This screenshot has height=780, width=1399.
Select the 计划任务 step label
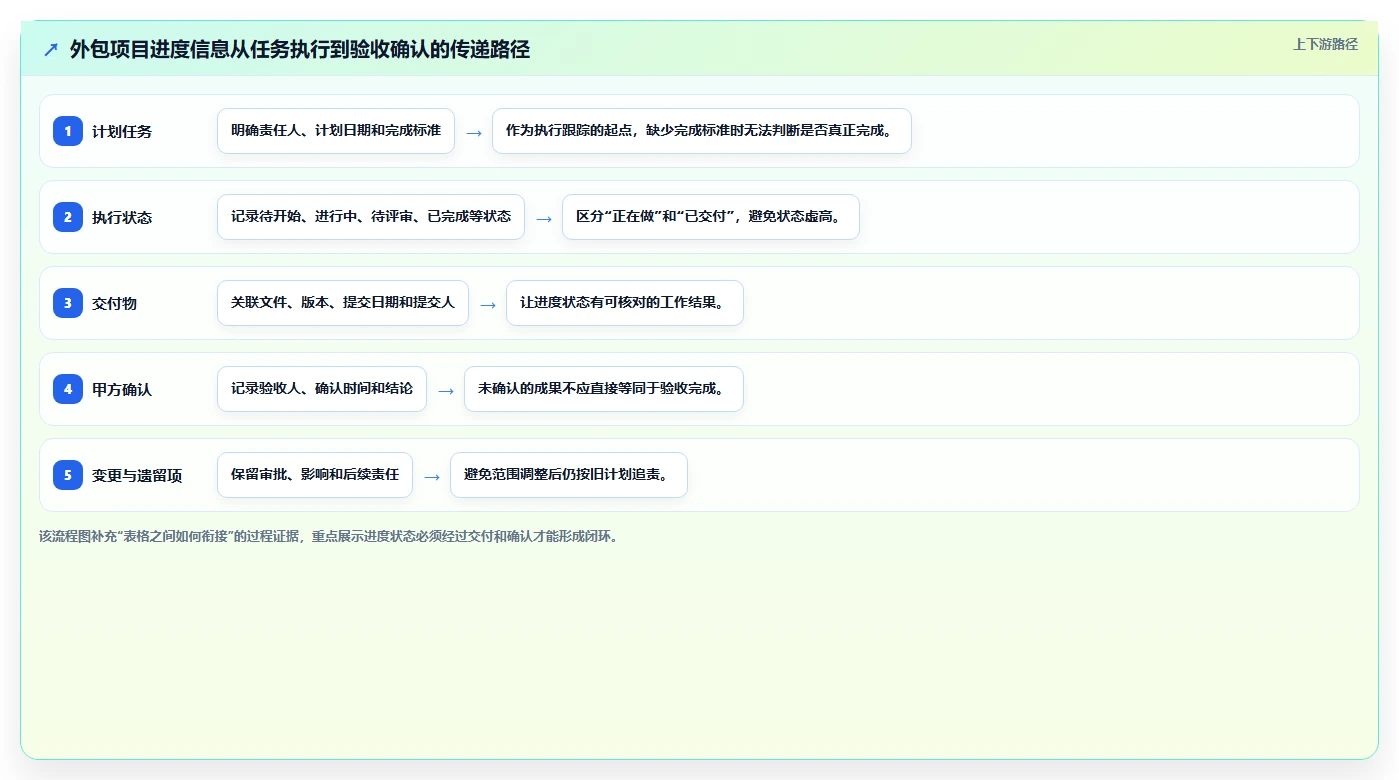tap(122, 131)
